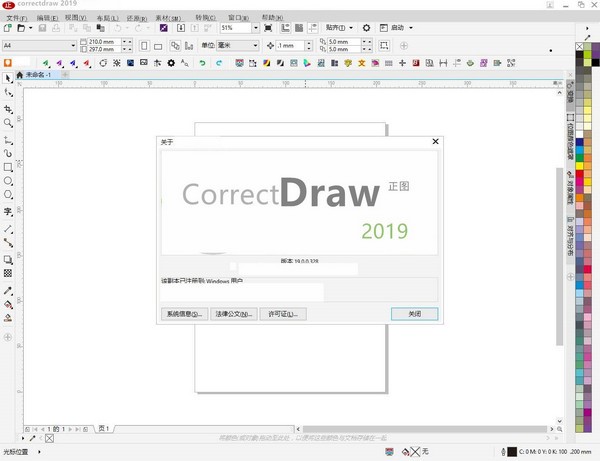Click the page height 297.0 mm field

coord(104,49)
